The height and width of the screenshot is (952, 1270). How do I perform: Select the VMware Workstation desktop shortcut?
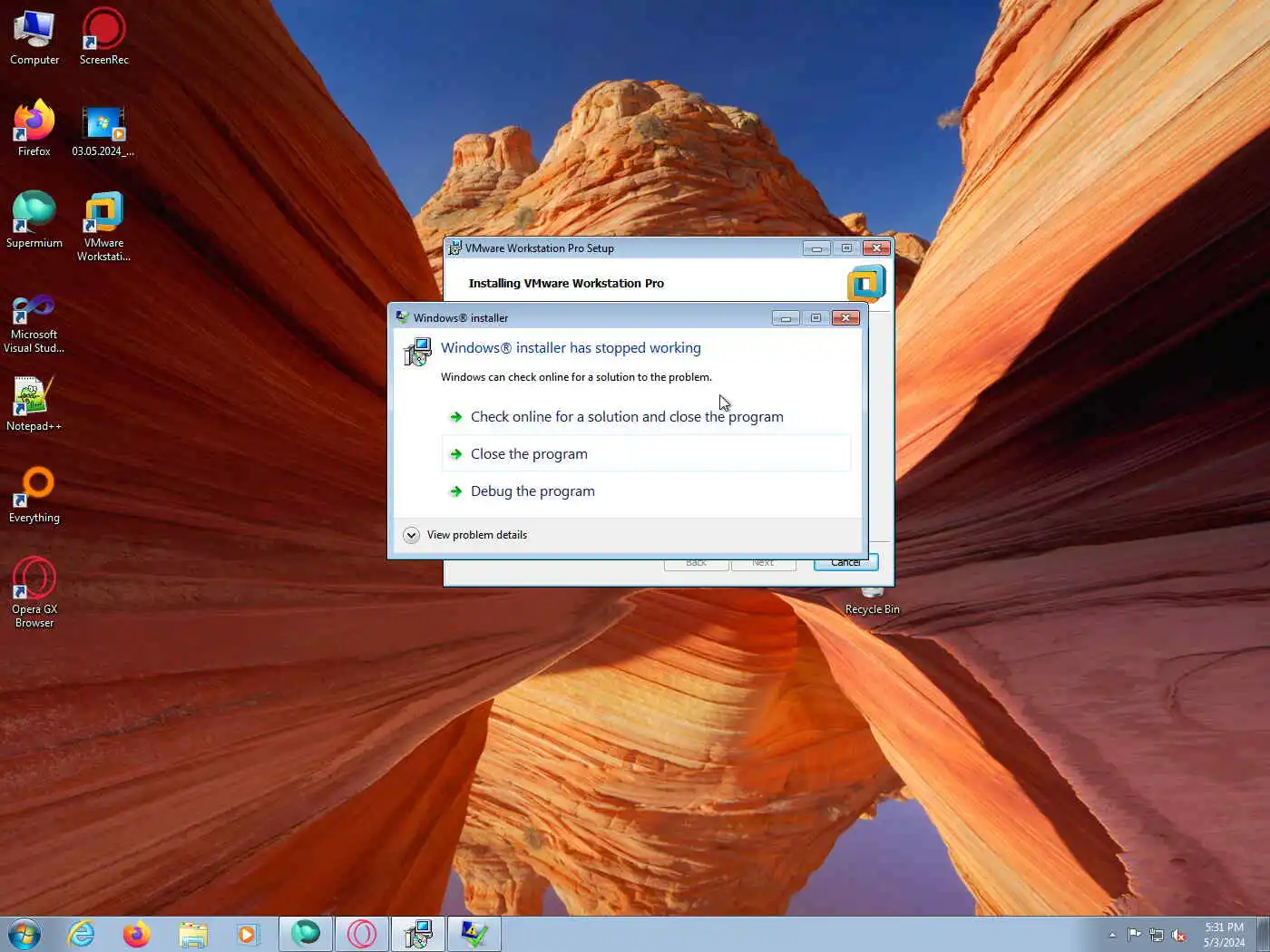103,227
